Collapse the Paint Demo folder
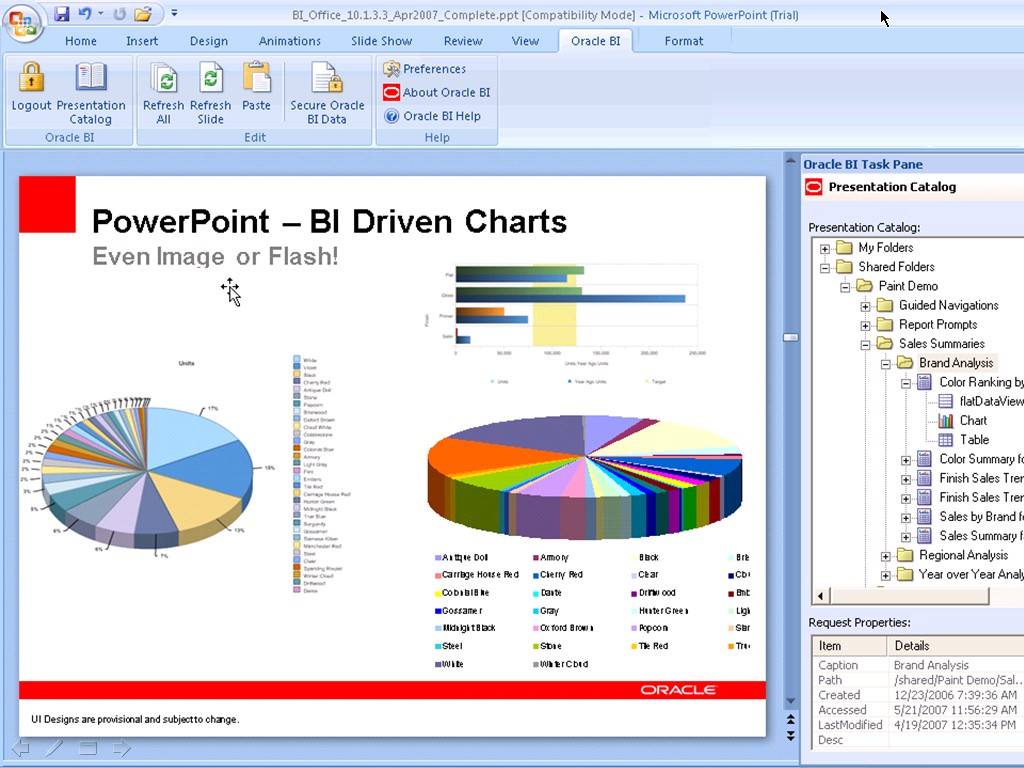The image size is (1024, 768). tap(845, 287)
